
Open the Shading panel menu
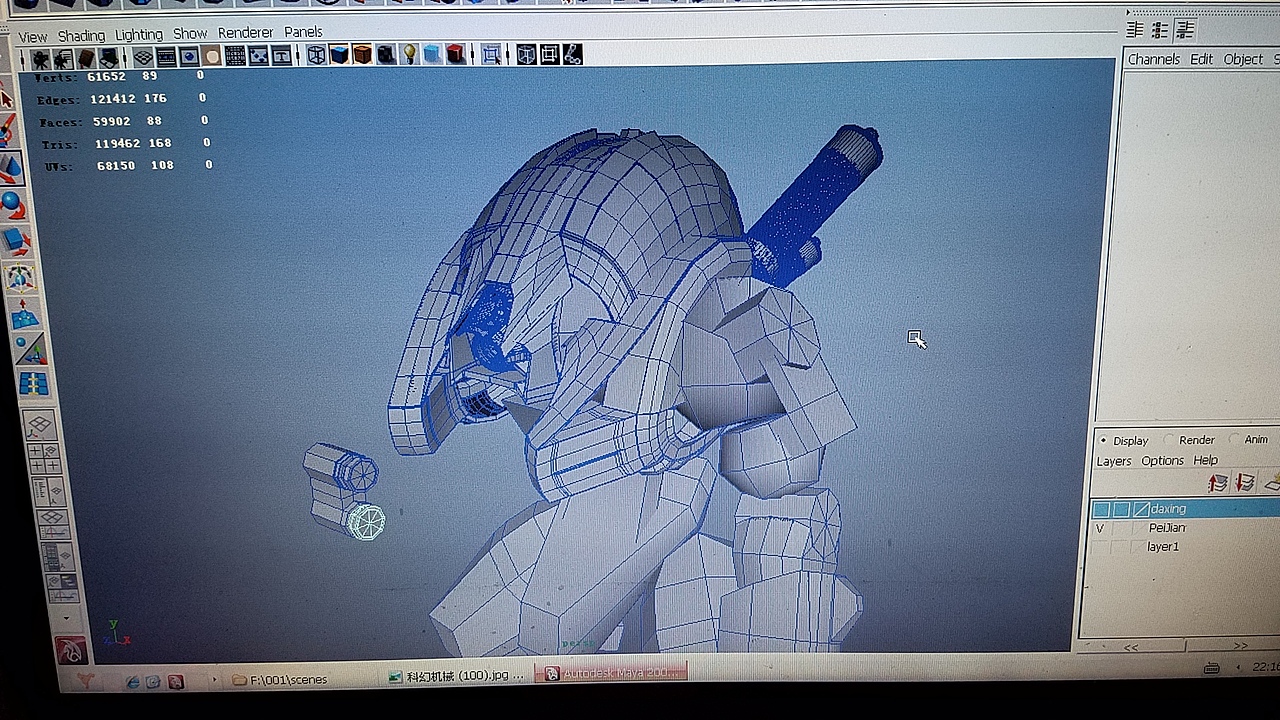click(x=81, y=36)
